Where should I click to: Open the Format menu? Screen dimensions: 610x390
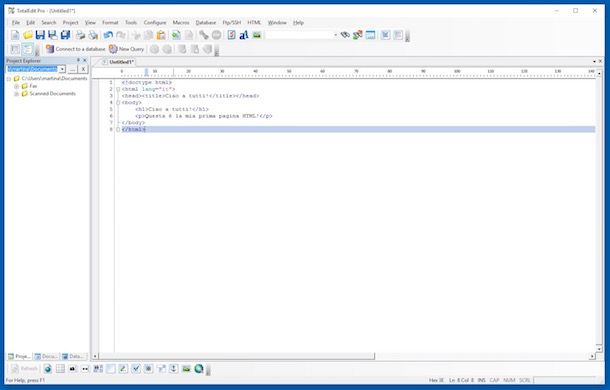click(x=110, y=23)
